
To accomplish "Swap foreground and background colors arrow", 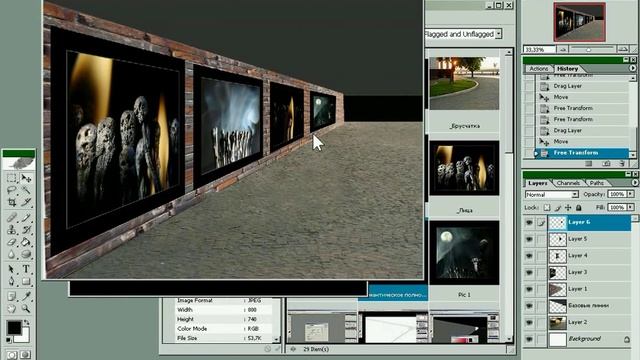I will 27,322.
